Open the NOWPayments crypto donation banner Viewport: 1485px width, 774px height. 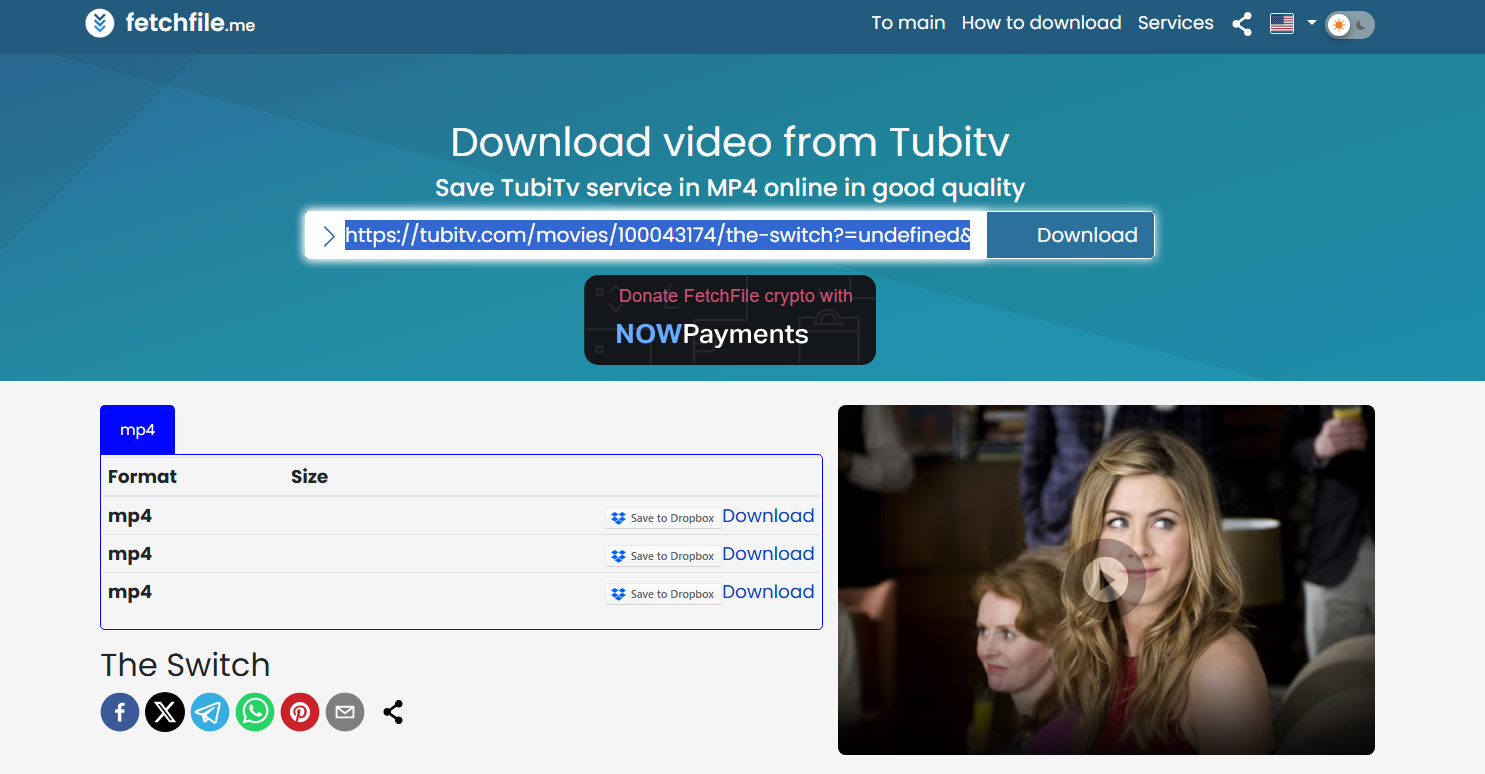[x=730, y=320]
